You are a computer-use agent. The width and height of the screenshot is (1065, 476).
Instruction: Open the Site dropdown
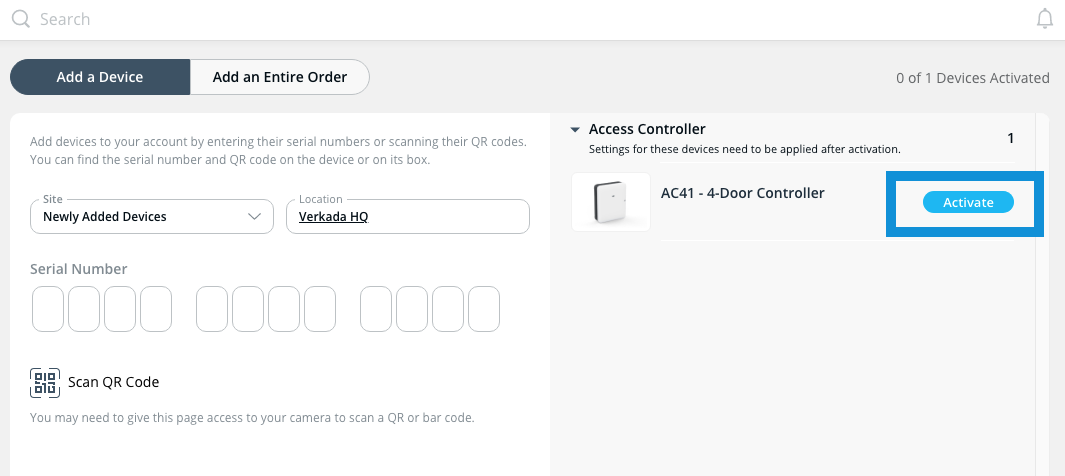coord(151,216)
